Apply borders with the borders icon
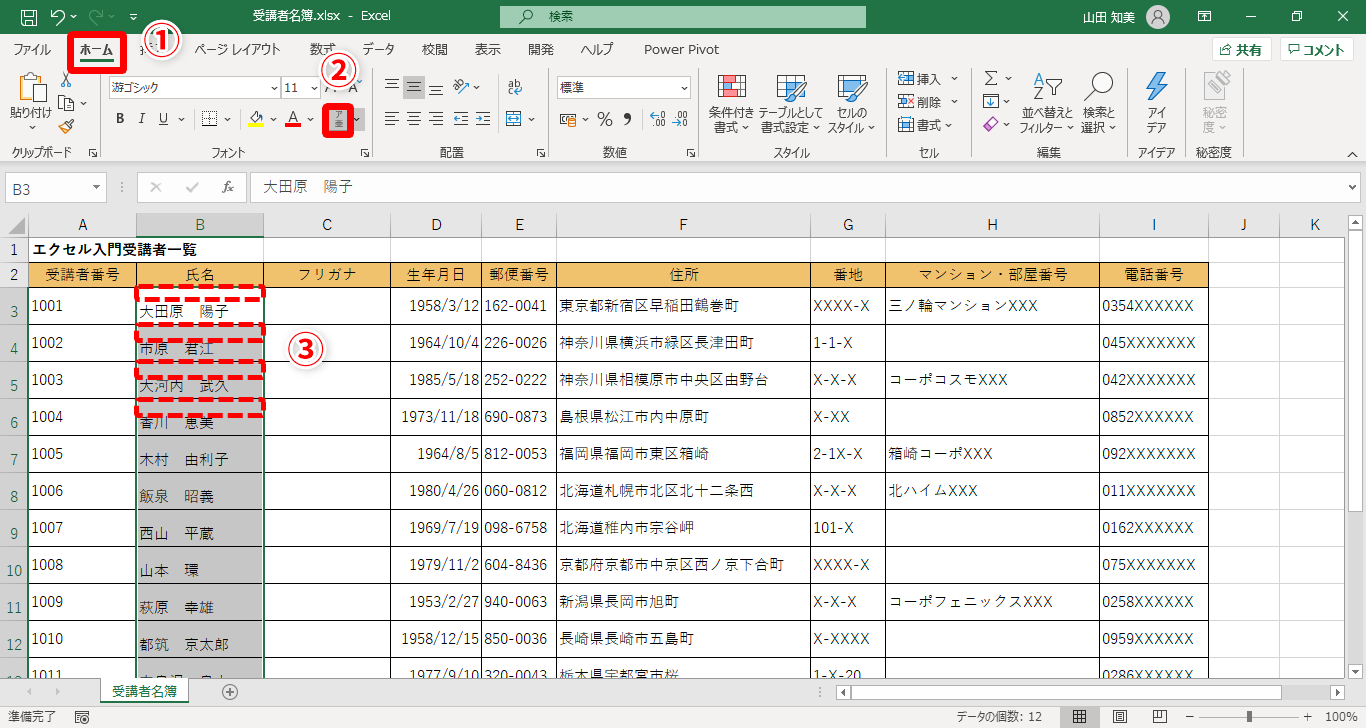 (210, 119)
